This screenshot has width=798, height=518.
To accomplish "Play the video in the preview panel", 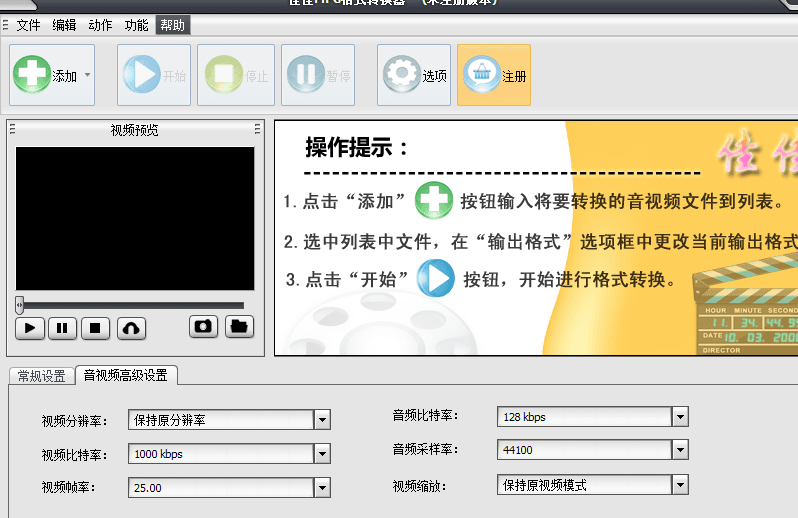I will pyautogui.click(x=30, y=328).
